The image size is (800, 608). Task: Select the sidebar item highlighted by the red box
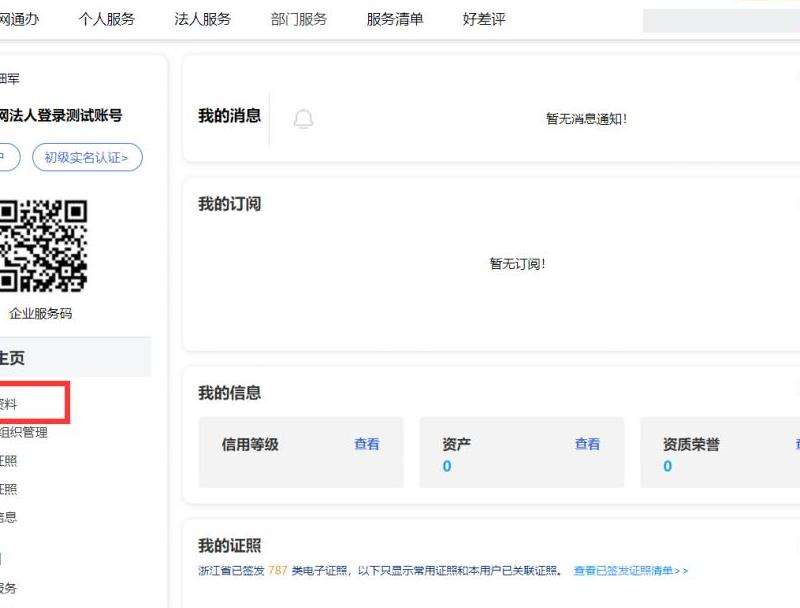click(30, 404)
